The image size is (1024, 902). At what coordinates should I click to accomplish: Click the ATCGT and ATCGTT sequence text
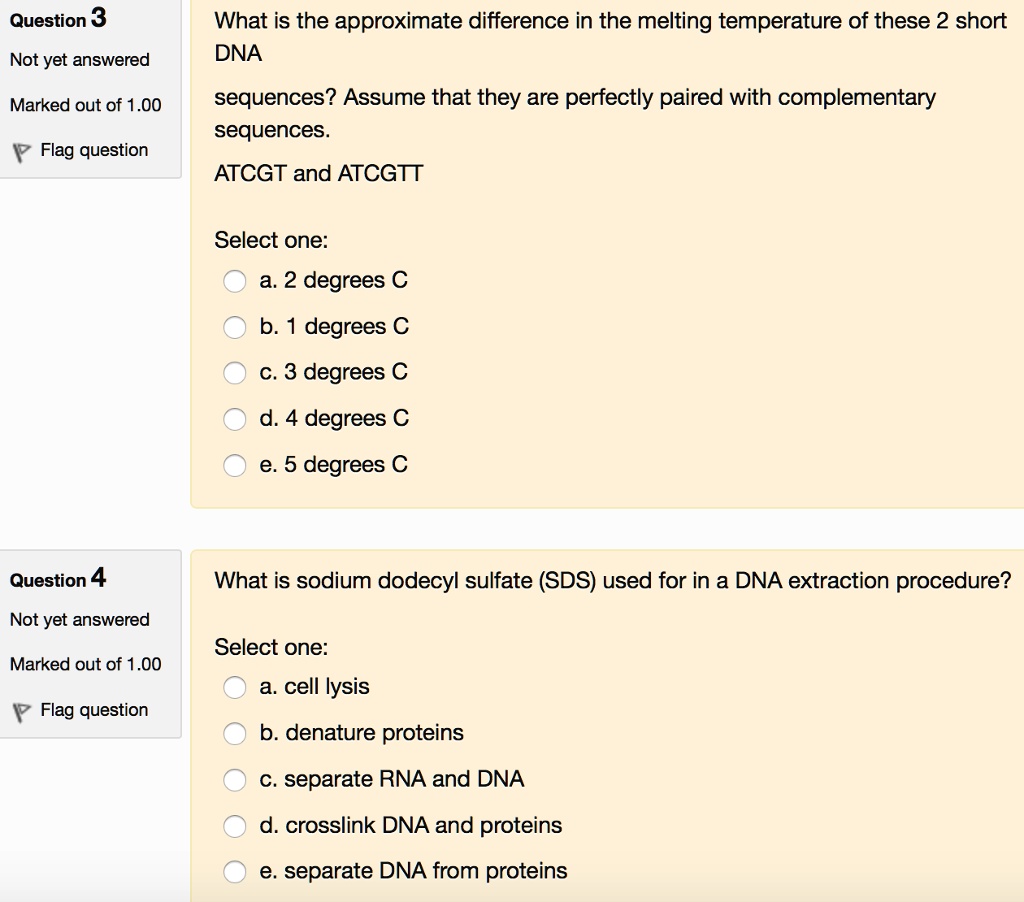pos(319,174)
